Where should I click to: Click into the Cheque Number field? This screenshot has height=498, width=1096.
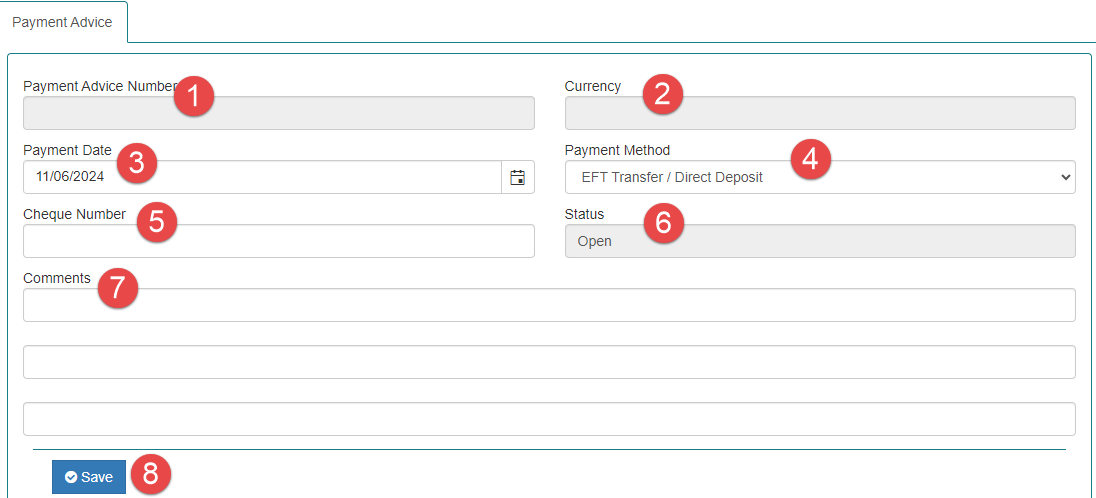(x=278, y=241)
